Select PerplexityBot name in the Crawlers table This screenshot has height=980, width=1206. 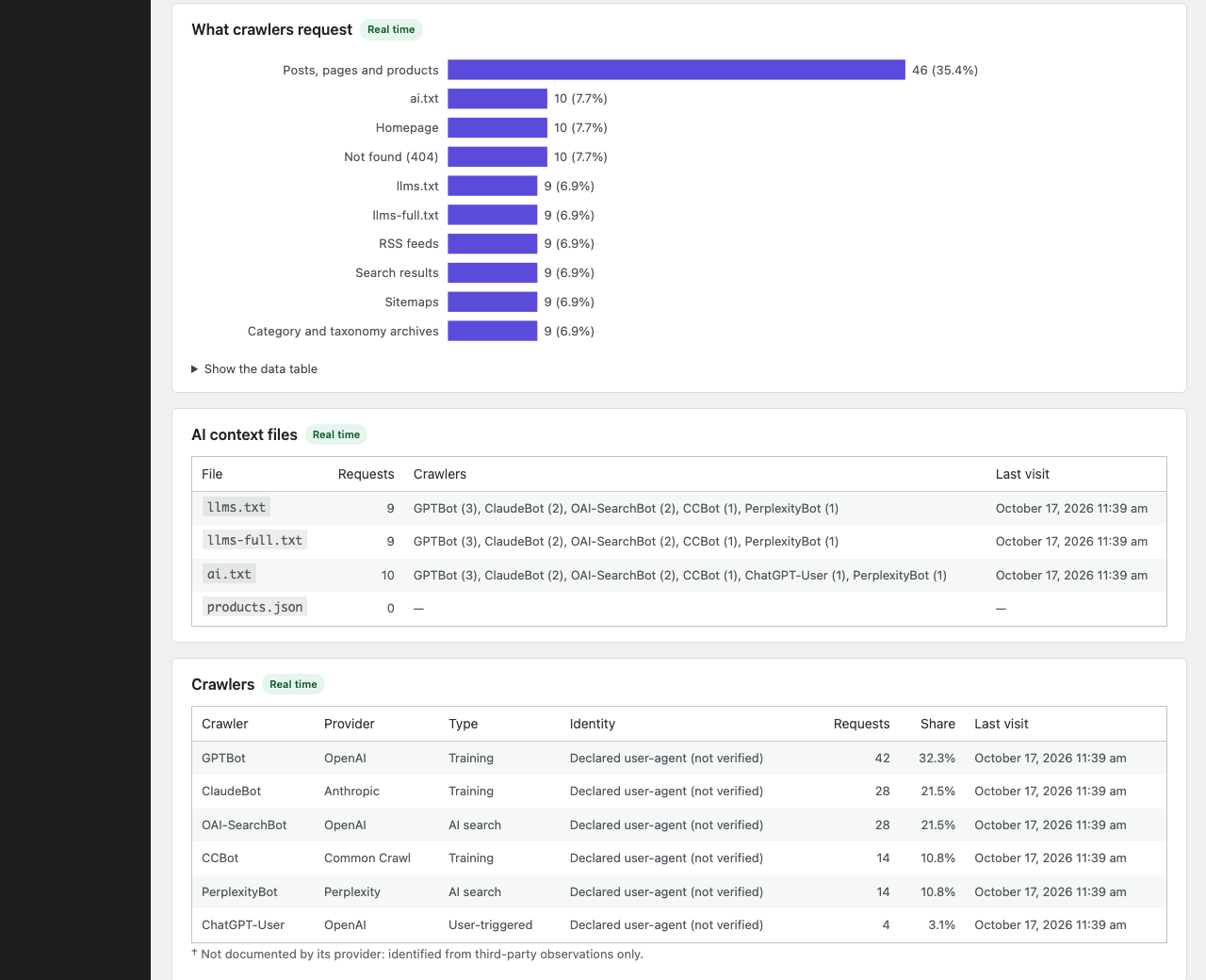click(239, 891)
